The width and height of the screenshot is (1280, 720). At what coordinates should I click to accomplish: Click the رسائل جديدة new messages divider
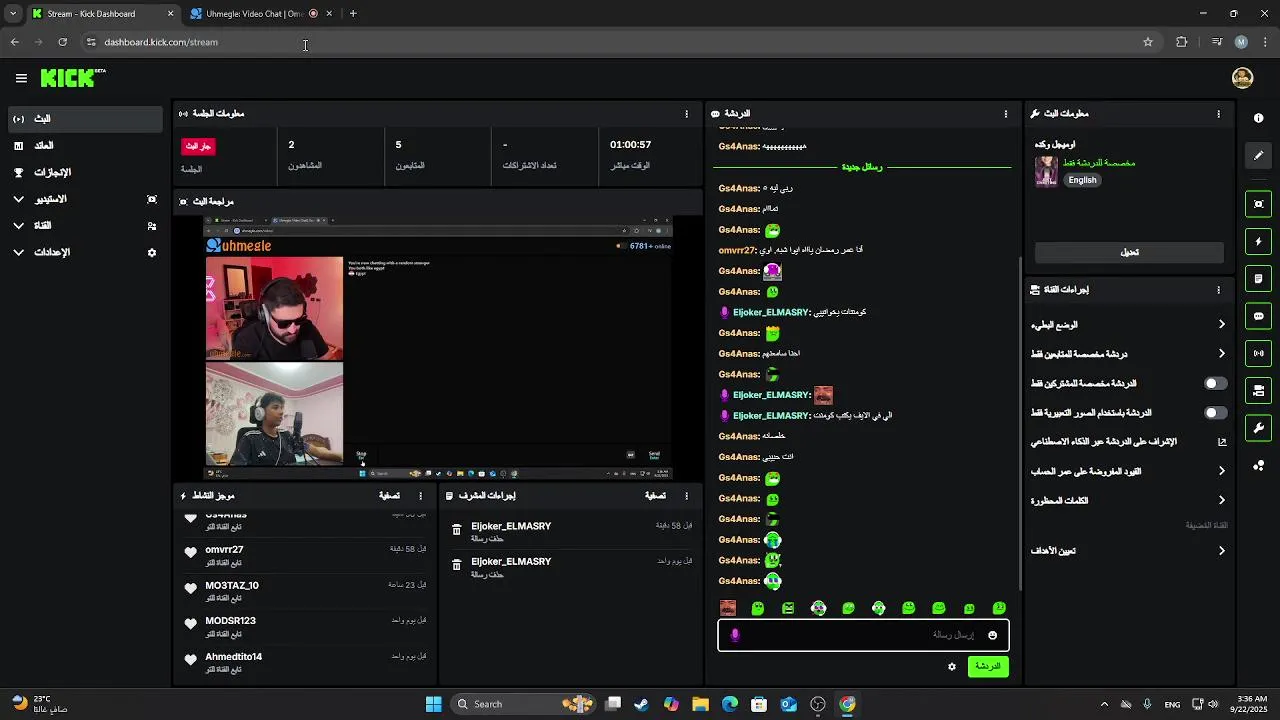coord(862,167)
